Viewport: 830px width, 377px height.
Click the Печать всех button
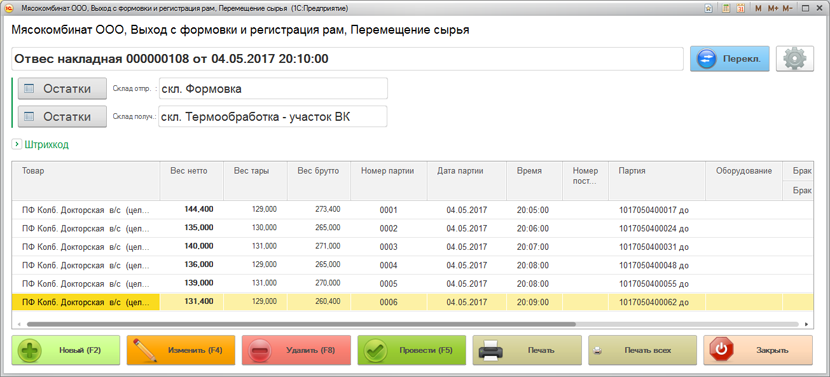pos(642,350)
